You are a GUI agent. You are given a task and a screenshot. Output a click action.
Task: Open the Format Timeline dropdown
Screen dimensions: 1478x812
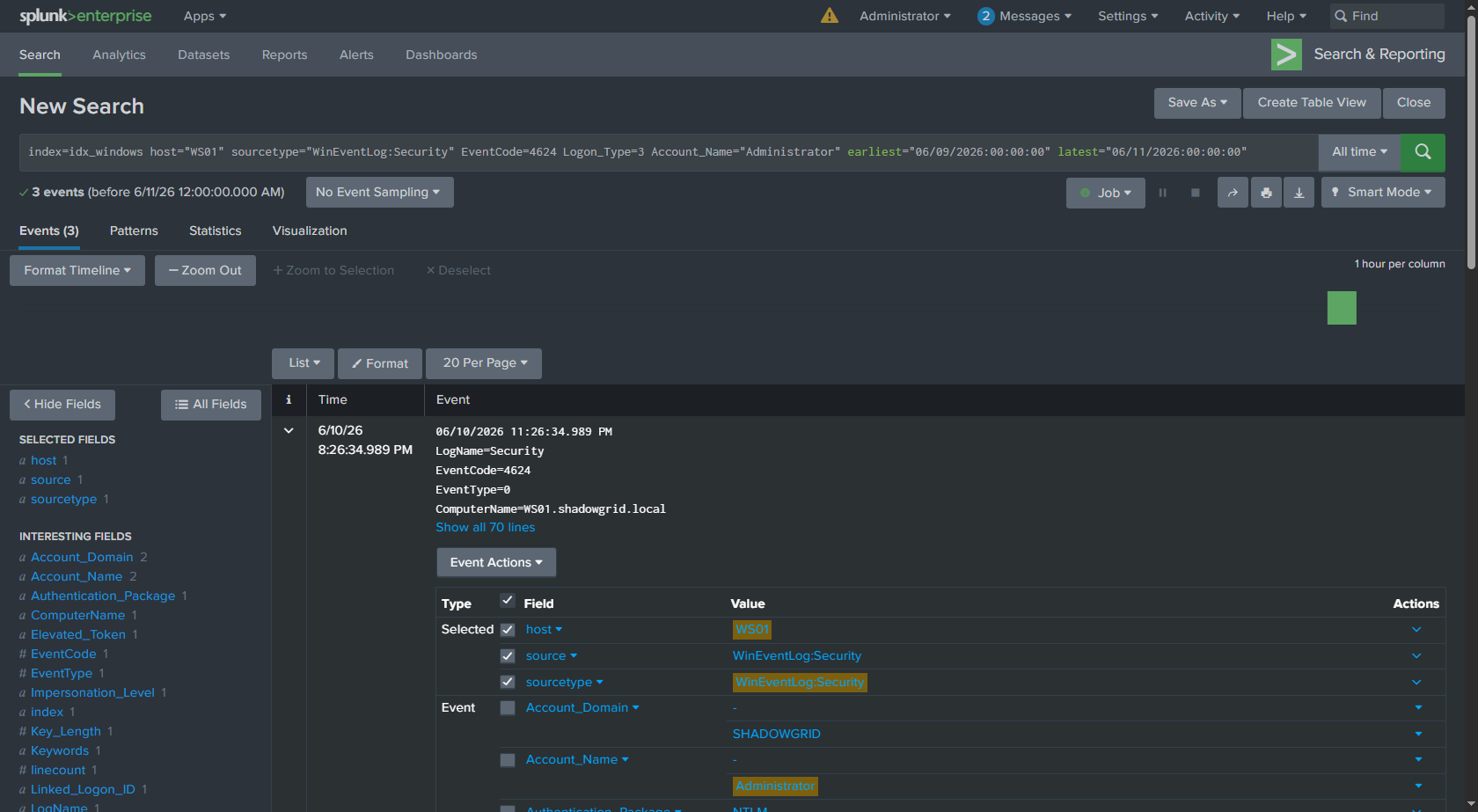coord(77,271)
